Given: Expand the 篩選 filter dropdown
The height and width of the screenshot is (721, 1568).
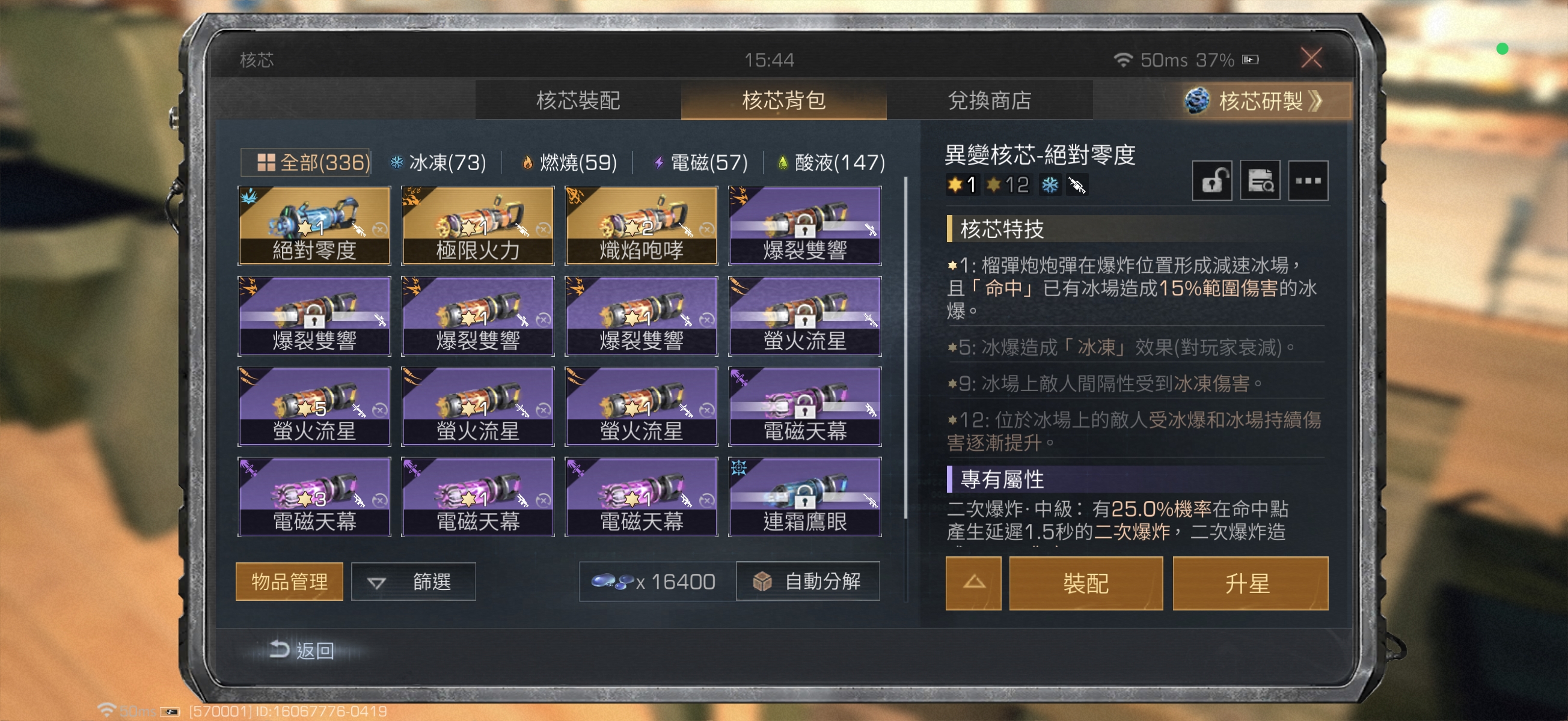Looking at the screenshot, I should (x=413, y=582).
